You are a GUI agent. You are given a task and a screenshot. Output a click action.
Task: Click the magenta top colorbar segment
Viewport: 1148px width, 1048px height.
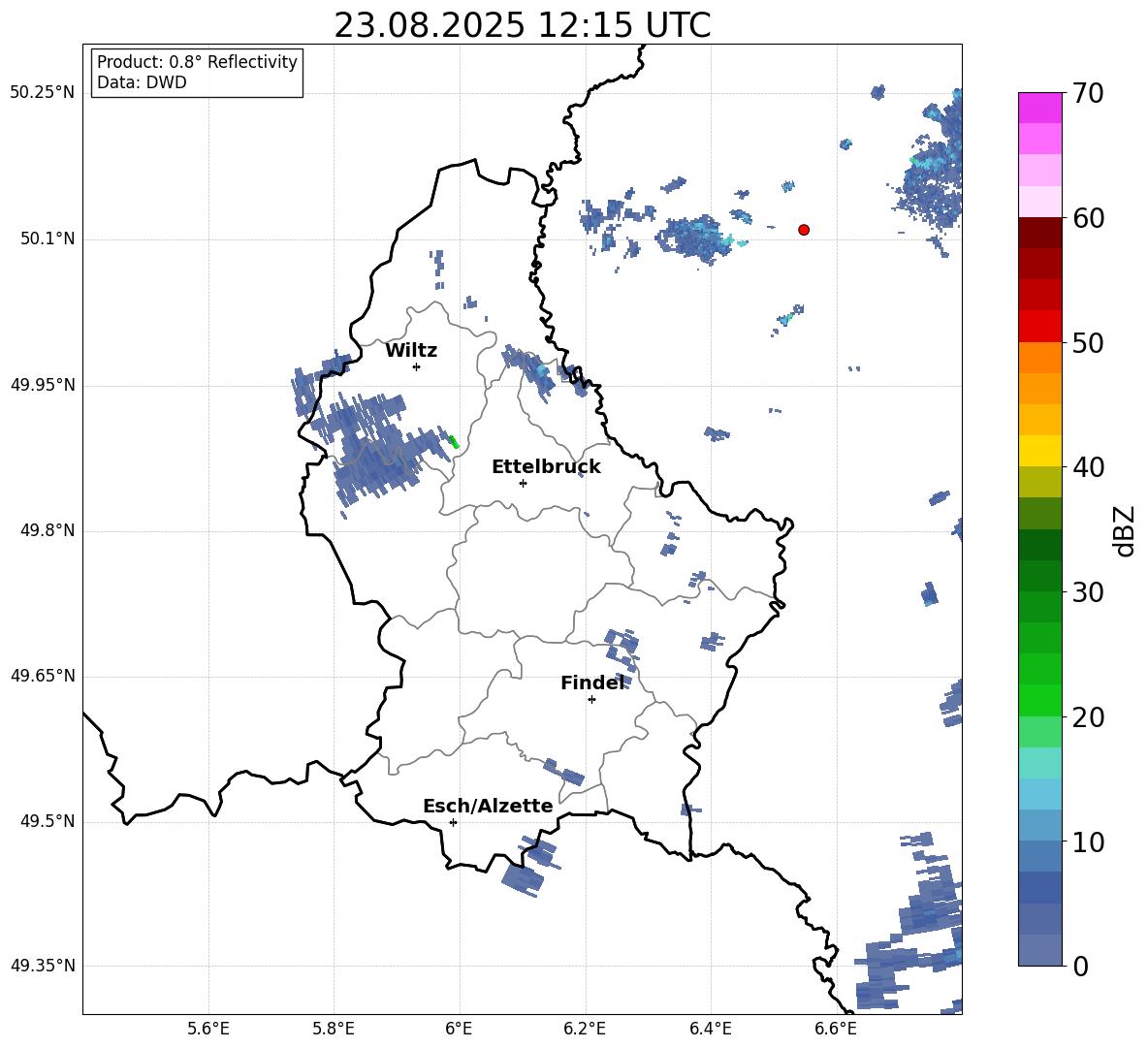pyautogui.click(x=1039, y=108)
